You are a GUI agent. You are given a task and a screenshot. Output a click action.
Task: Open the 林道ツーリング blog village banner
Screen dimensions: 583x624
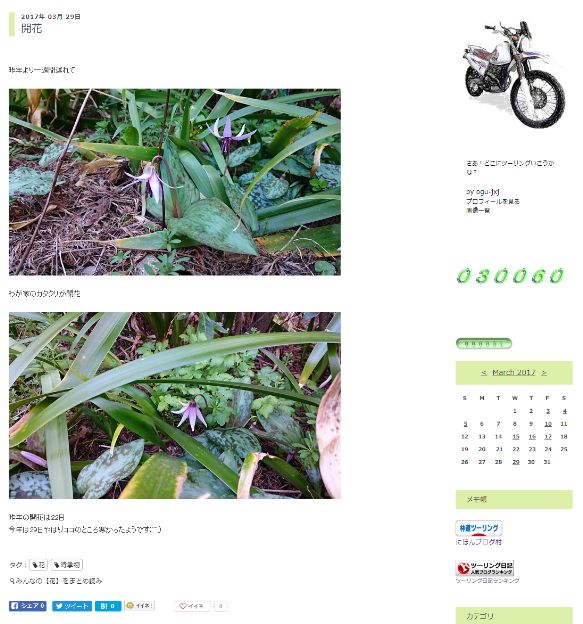[479, 528]
